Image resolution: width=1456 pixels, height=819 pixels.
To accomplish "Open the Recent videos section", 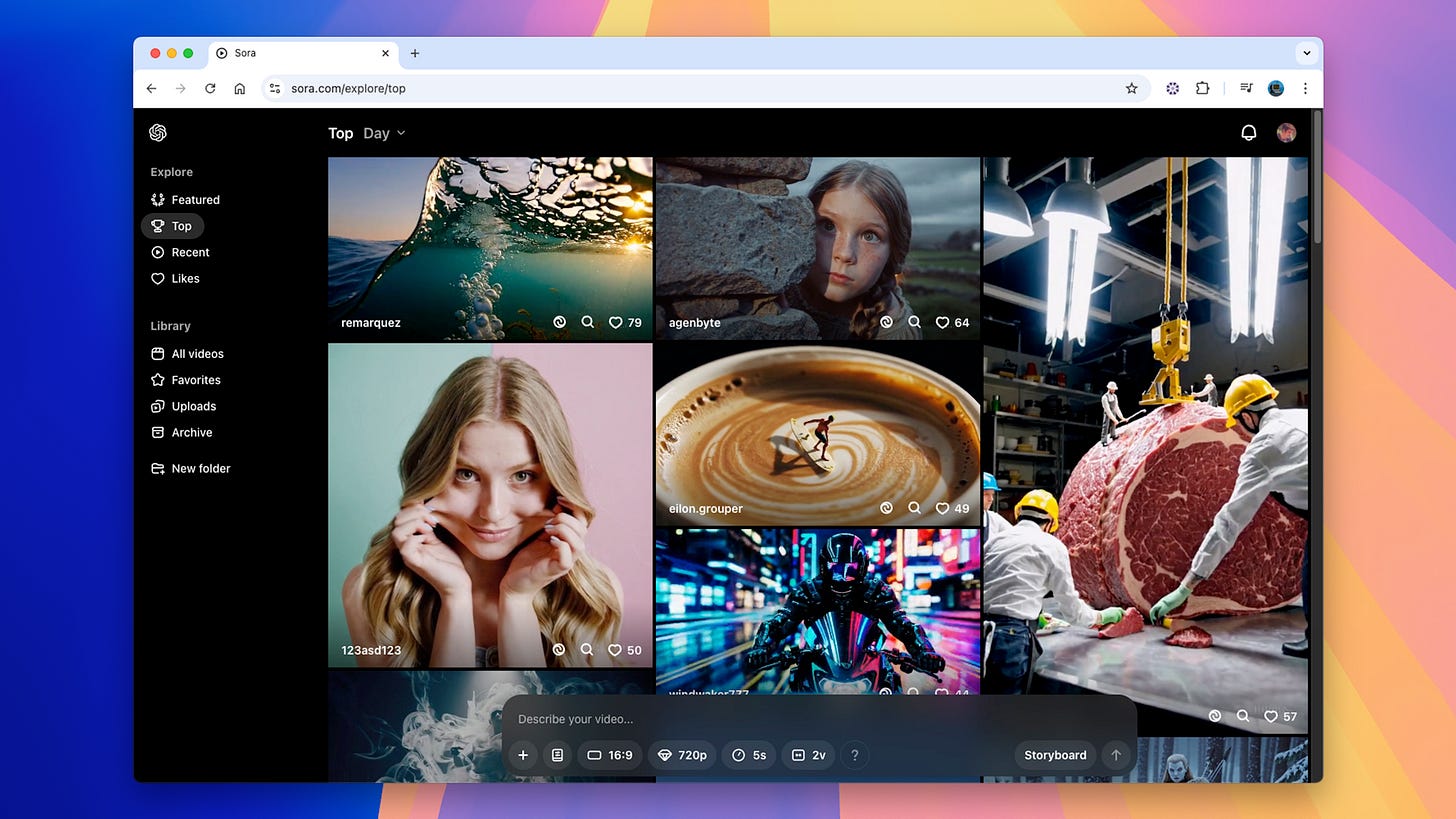I will point(190,252).
